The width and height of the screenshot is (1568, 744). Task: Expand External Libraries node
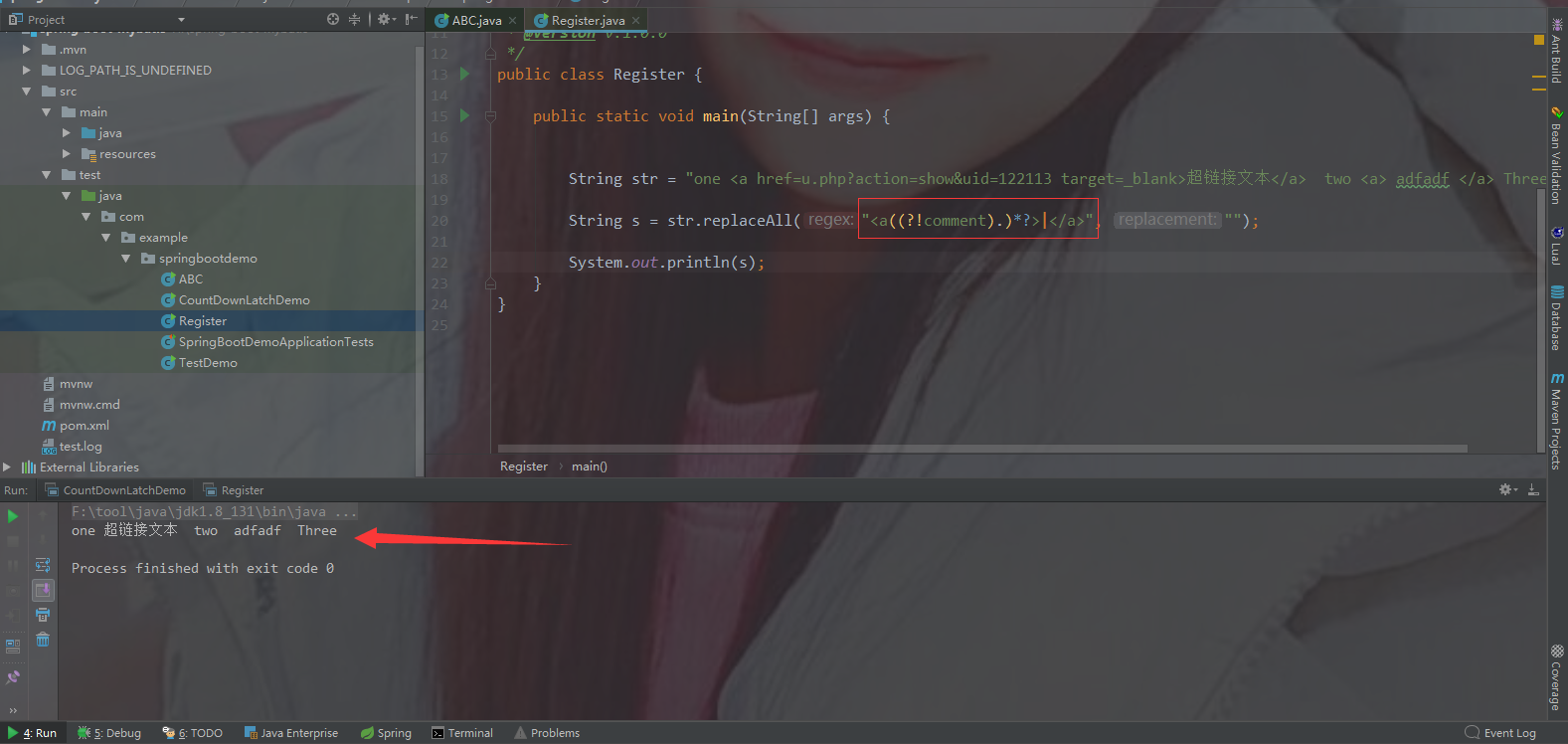(8, 466)
